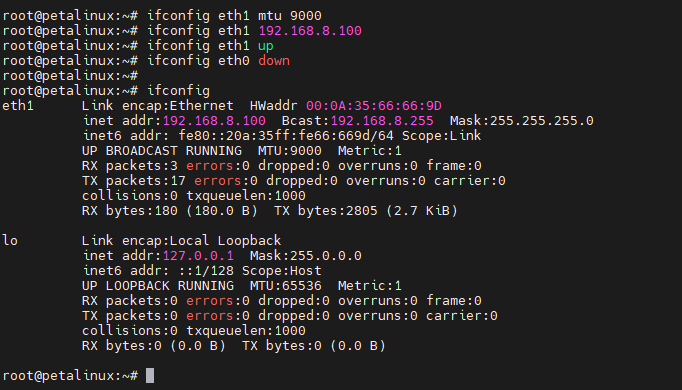
Task: Click the red 'down' keyword
Action: 274,61
